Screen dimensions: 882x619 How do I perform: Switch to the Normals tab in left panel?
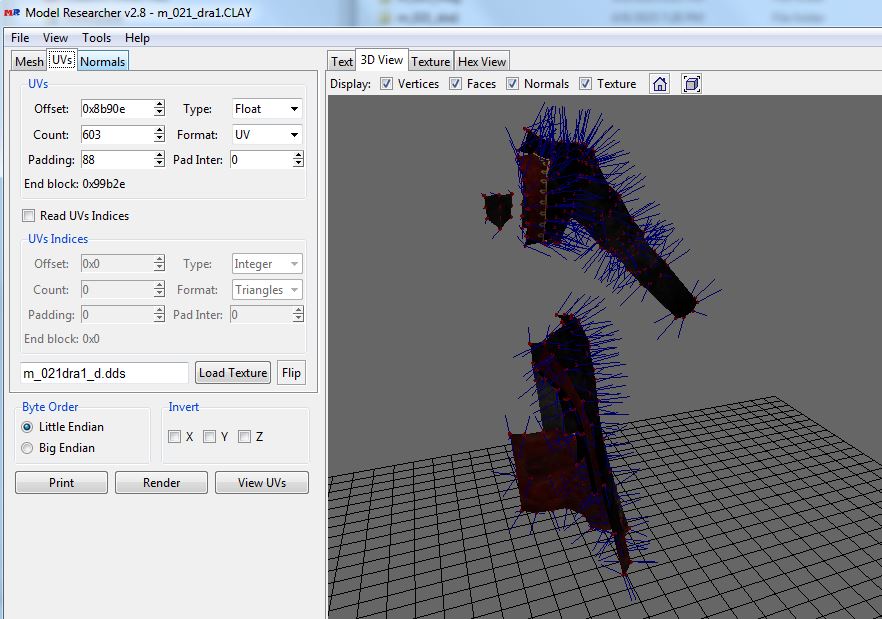(x=103, y=61)
